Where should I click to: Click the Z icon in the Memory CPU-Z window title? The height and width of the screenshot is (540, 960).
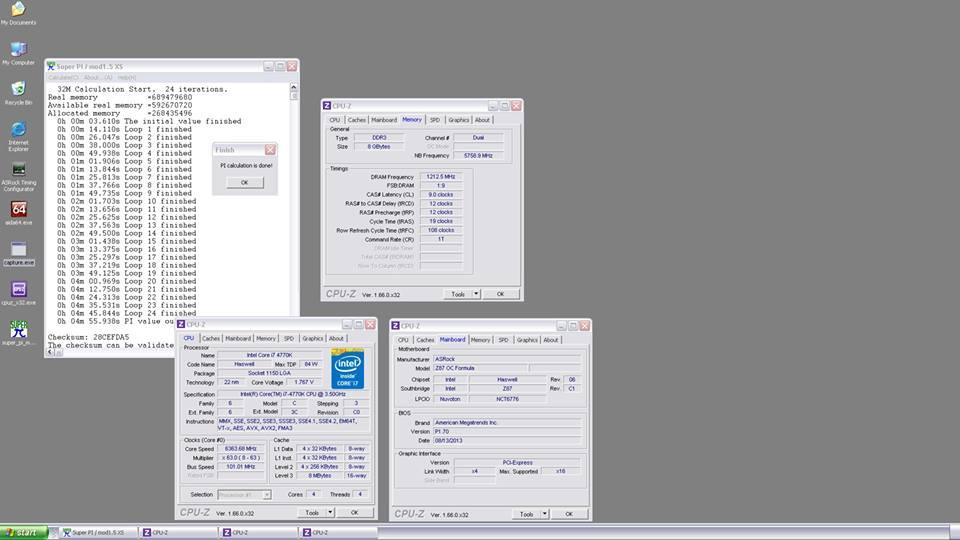click(x=327, y=106)
